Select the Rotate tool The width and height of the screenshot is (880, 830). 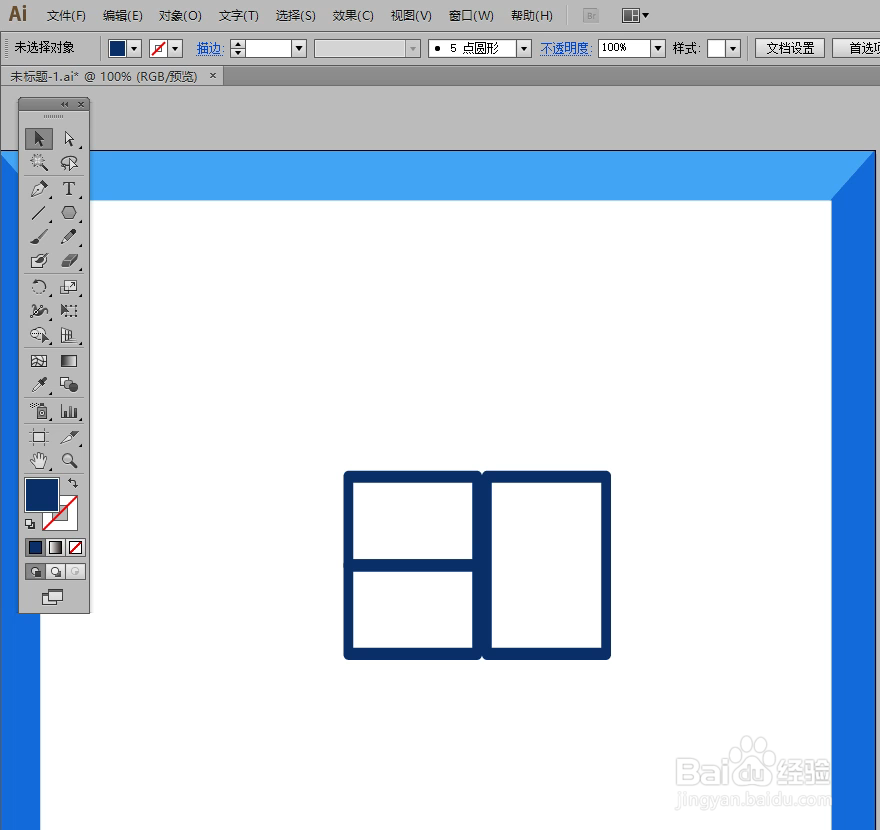(x=39, y=287)
